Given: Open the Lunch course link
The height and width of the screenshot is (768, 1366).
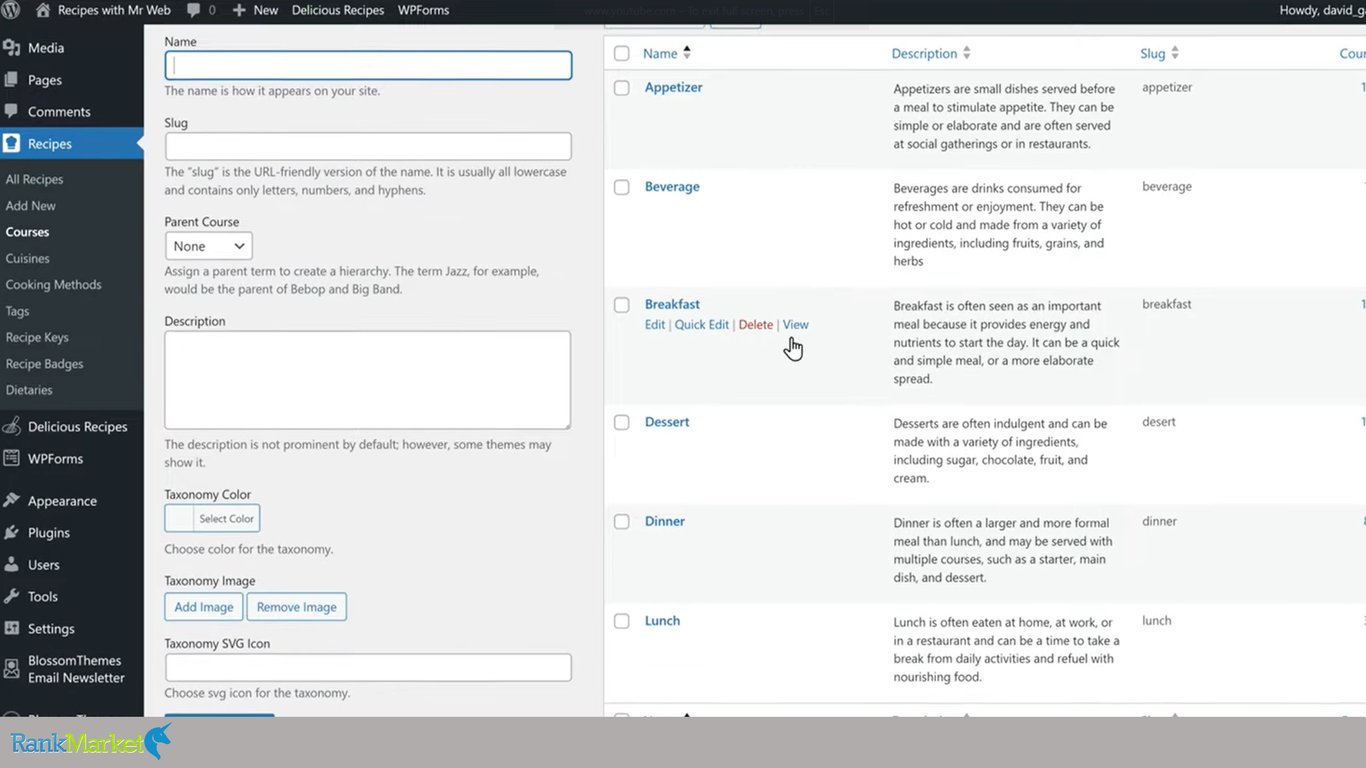Looking at the screenshot, I should (662, 620).
